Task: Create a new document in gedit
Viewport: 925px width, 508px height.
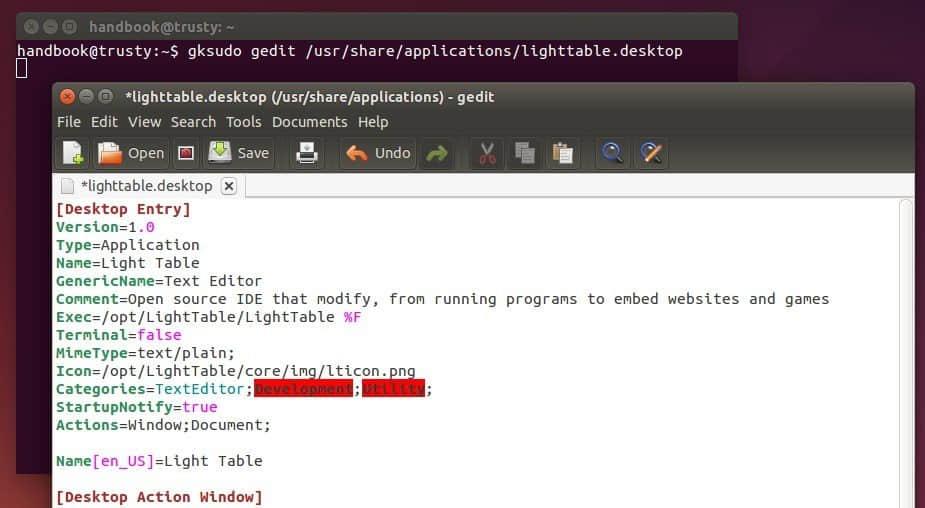Action: click(73, 153)
